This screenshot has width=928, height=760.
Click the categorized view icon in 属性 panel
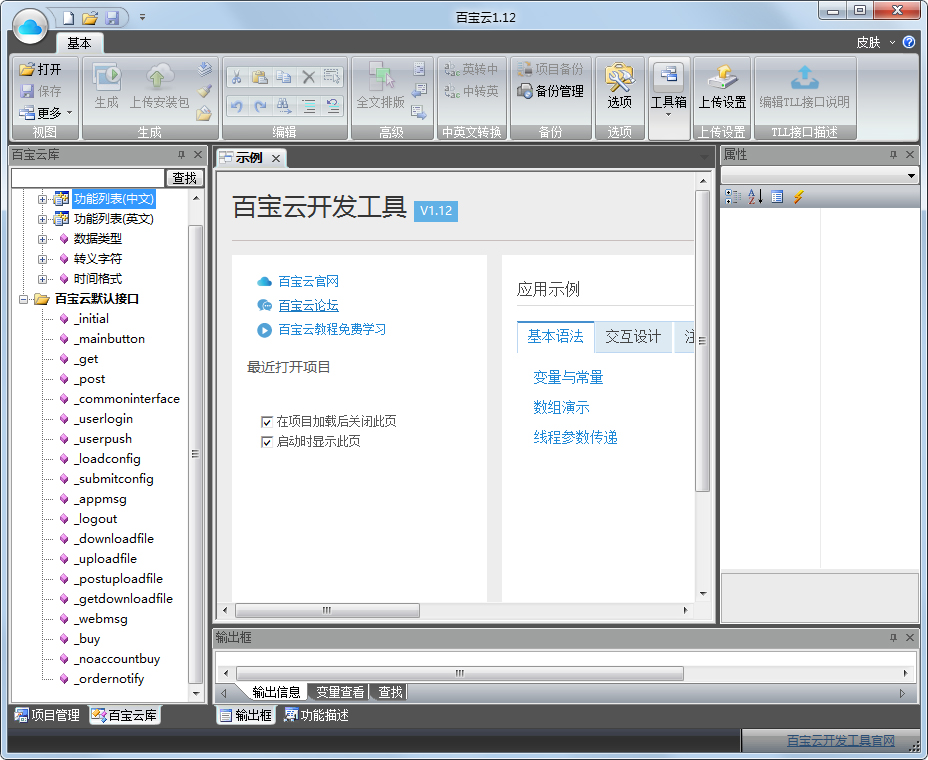(x=732, y=197)
